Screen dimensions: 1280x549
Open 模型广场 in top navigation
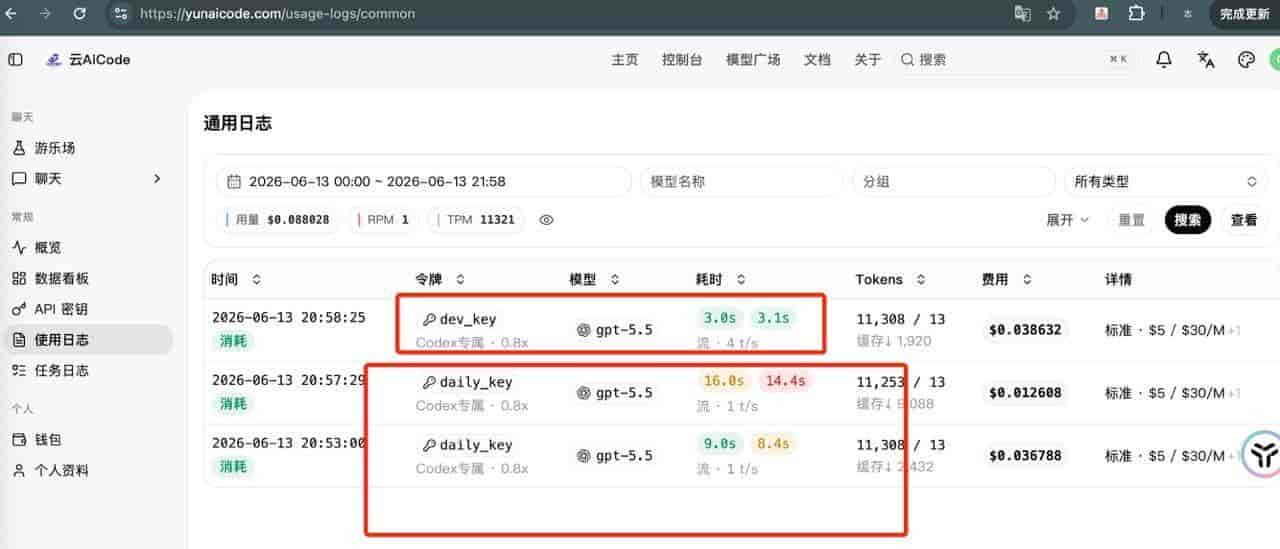[x=753, y=60]
